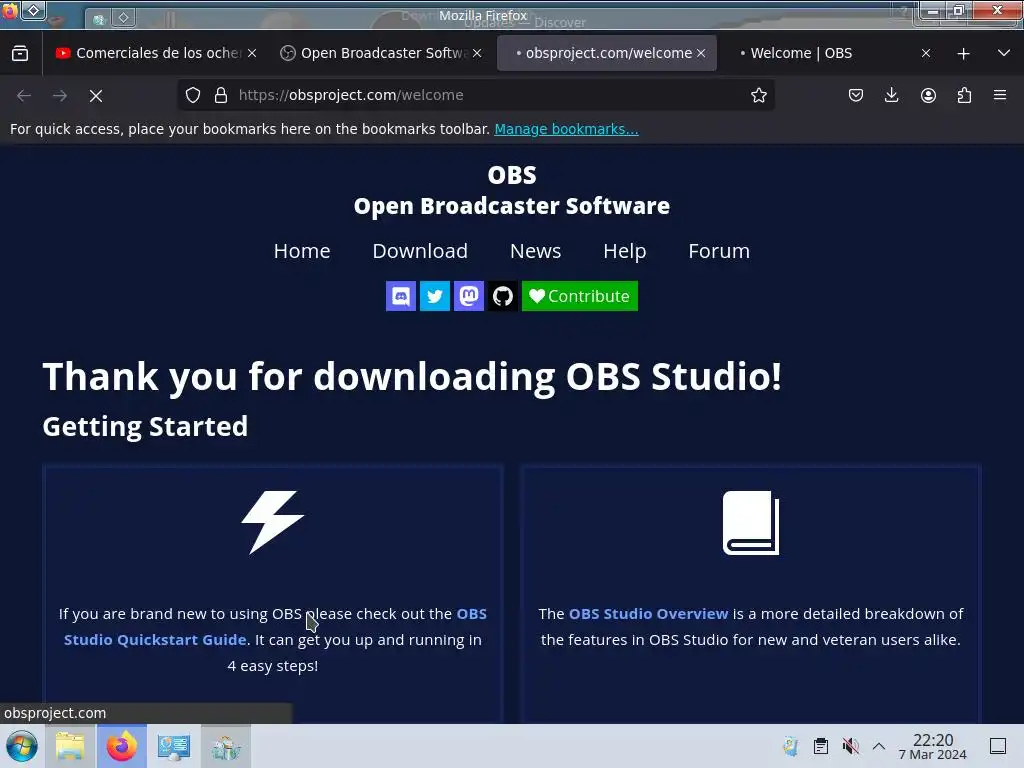The height and width of the screenshot is (768, 1024).
Task: Switch to Open Broadcaster Software tab
Action: (381, 53)
